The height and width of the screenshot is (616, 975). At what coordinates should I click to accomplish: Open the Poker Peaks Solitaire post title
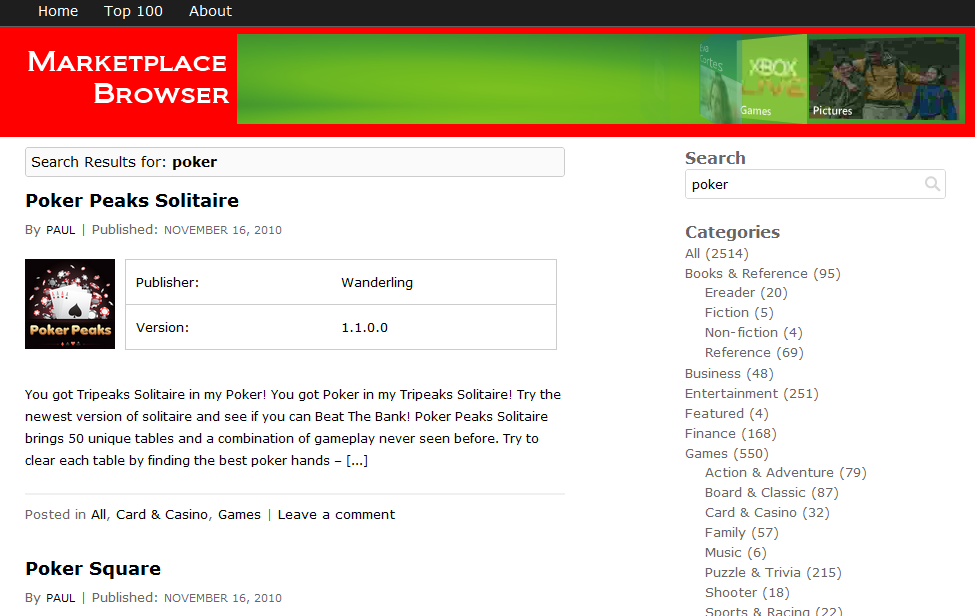(132, 201)
